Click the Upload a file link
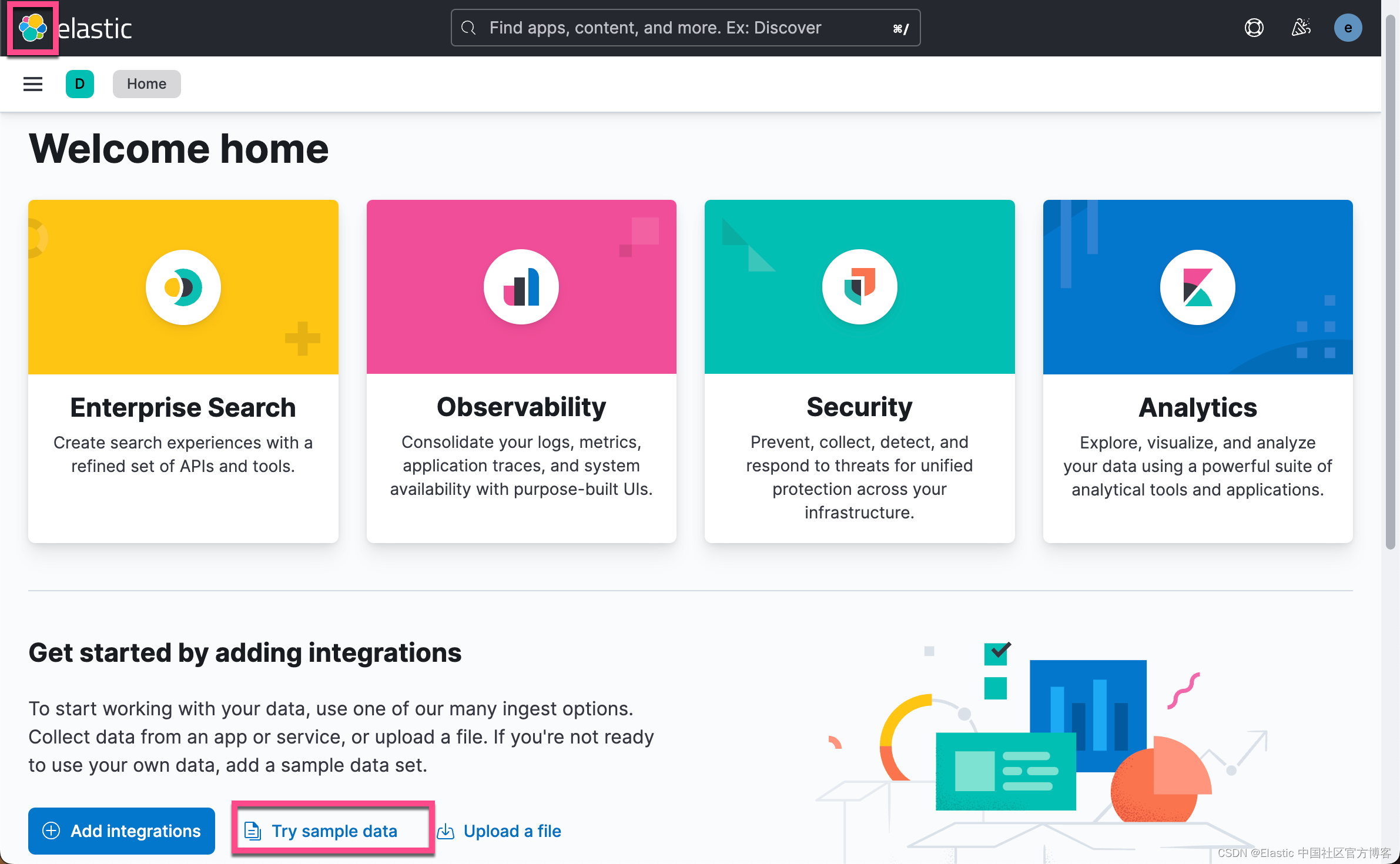This screenshot has width=1400, height=864. tap(512, 831)
